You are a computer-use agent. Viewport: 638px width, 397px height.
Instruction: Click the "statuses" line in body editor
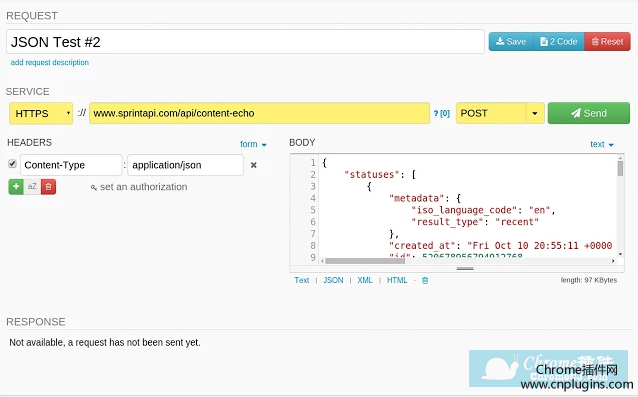click(x=380, y=175)
